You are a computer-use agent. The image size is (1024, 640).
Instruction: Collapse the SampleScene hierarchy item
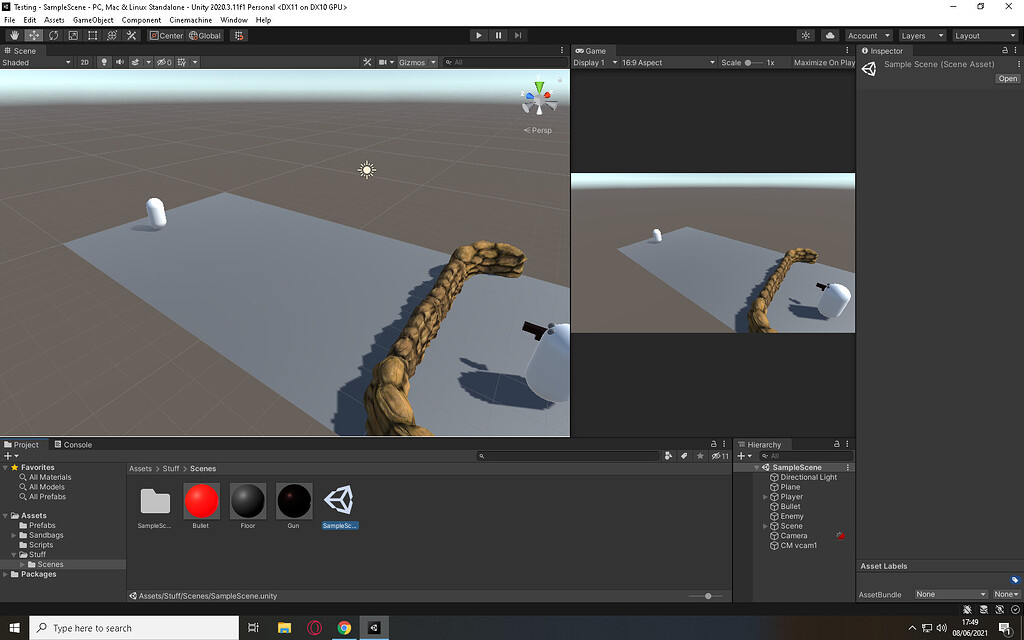pyautogui.click(x=757, y=467)
